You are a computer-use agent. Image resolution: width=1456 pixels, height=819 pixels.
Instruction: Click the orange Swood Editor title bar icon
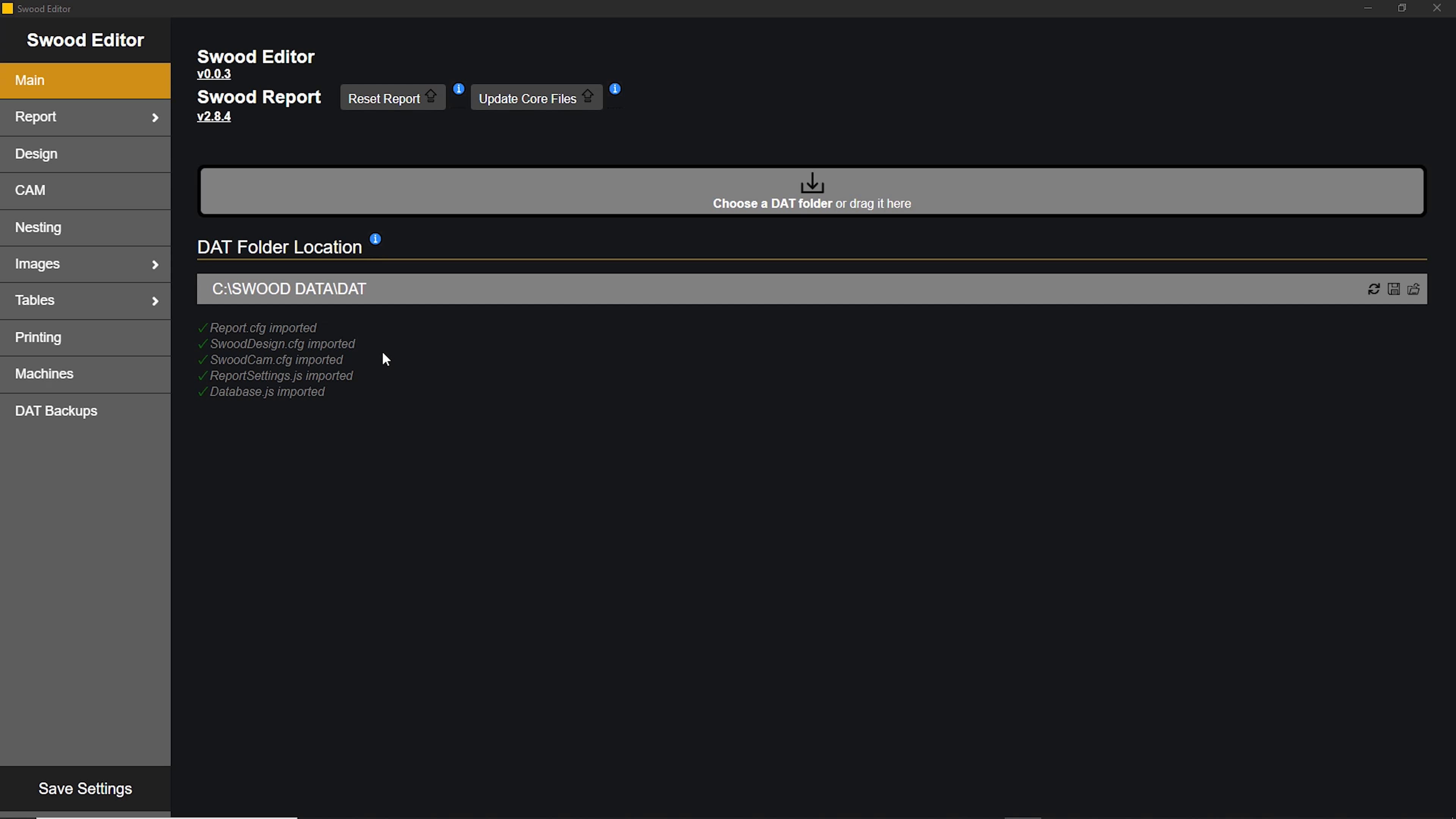7,8
